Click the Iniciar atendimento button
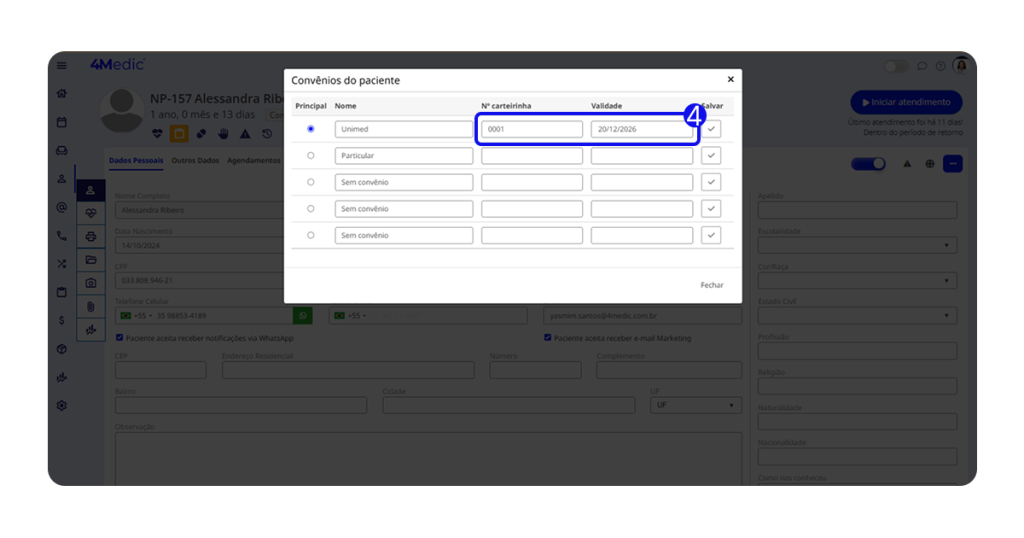This screenshot has width=1024, height=538. point(906,102)
